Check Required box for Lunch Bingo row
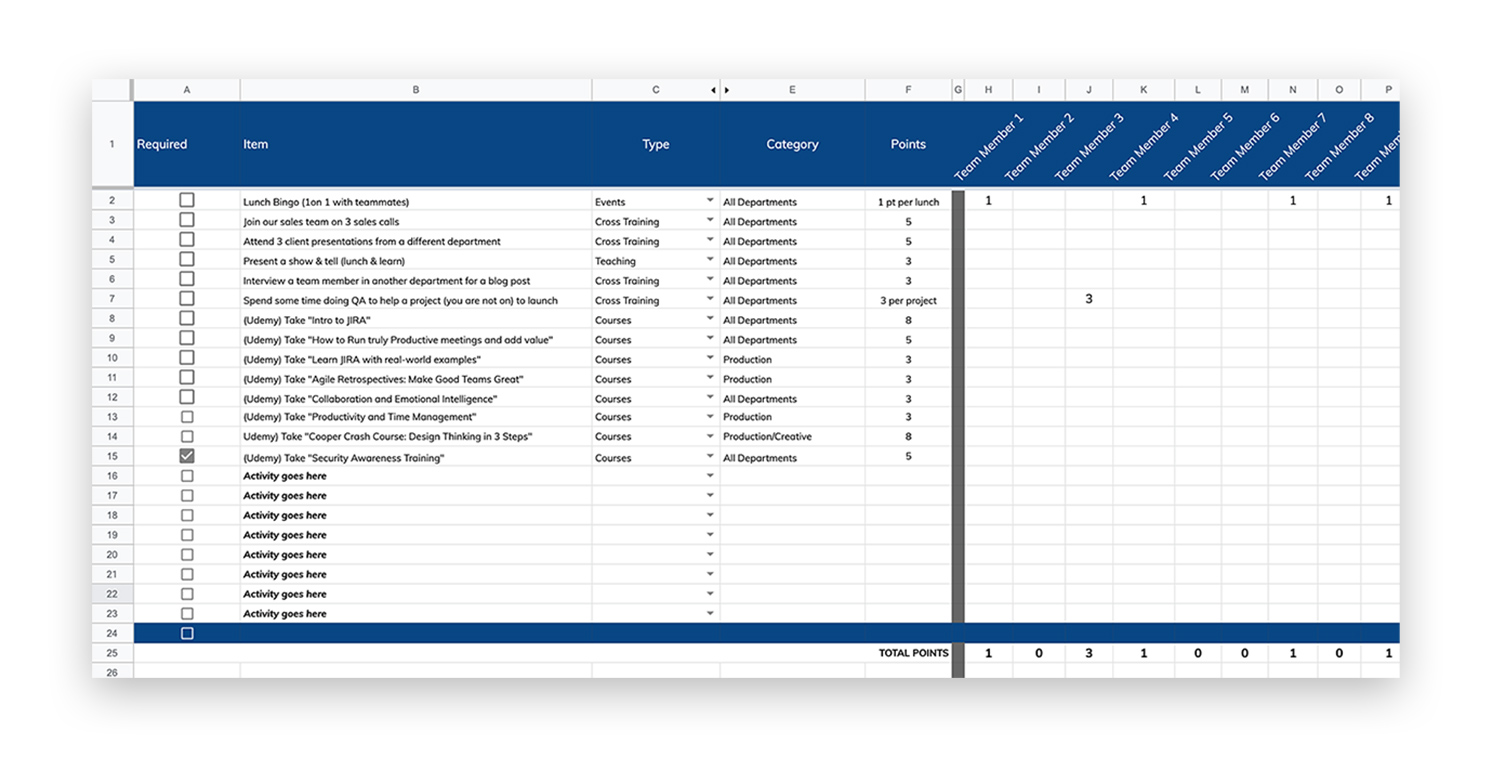Image resolution: width=1500 pixels, height=772 pixels. (x=187, y=201)
